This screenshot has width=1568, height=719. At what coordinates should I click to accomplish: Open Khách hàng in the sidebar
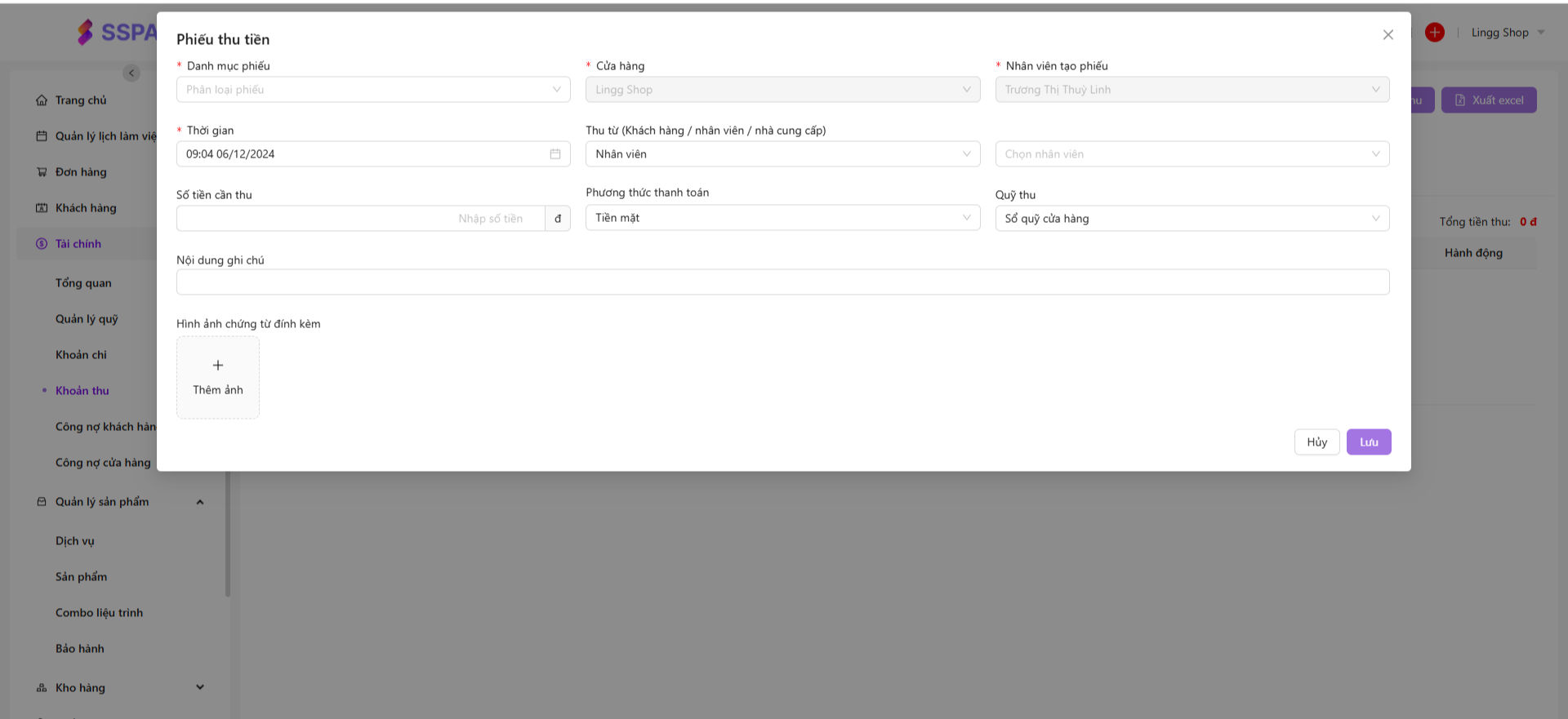pyautogui.click(x=86, y=208)
